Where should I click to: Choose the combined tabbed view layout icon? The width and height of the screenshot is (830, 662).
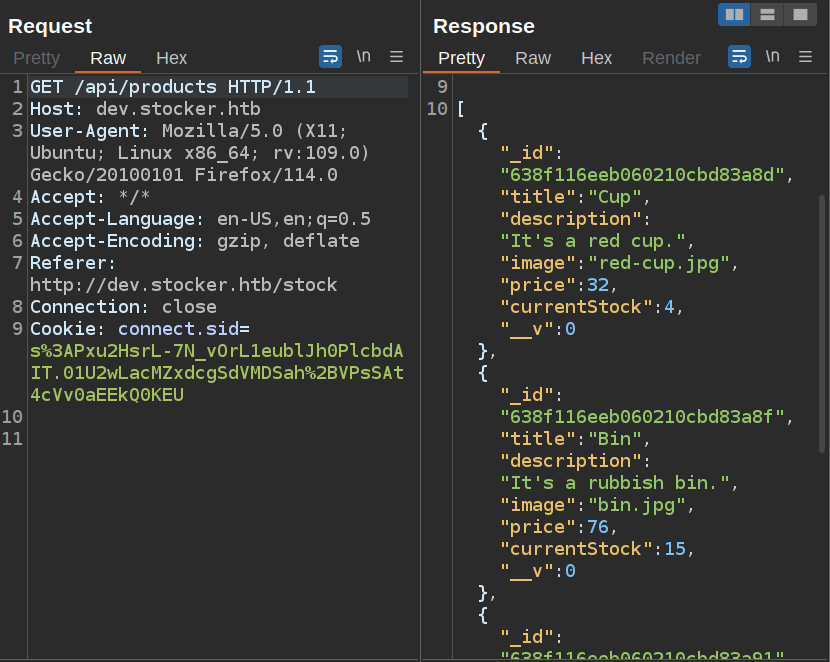pos(800,14)
